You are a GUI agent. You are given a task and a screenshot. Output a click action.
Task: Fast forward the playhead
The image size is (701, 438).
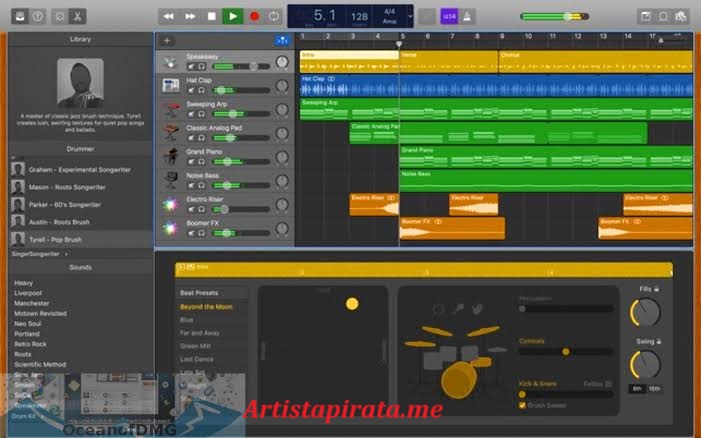190,17
